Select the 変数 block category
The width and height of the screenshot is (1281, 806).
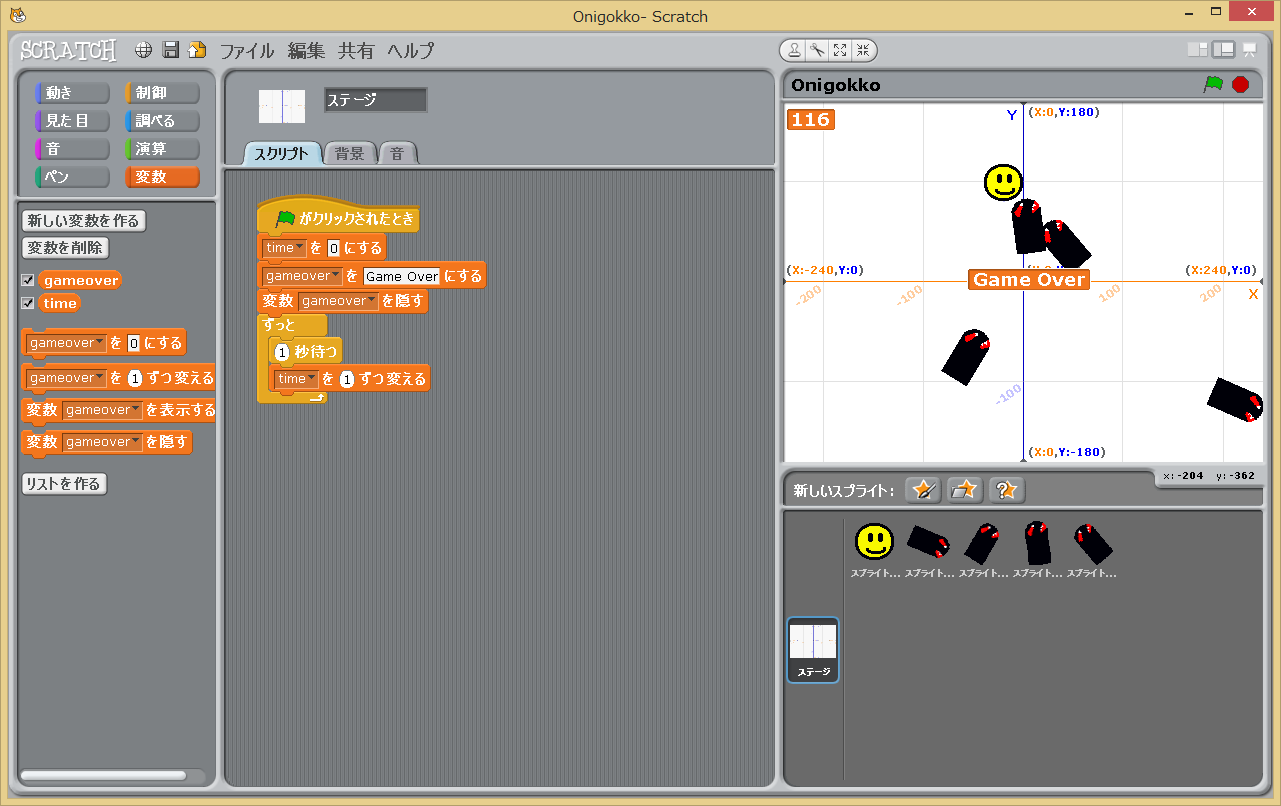(x=162, y=177)
